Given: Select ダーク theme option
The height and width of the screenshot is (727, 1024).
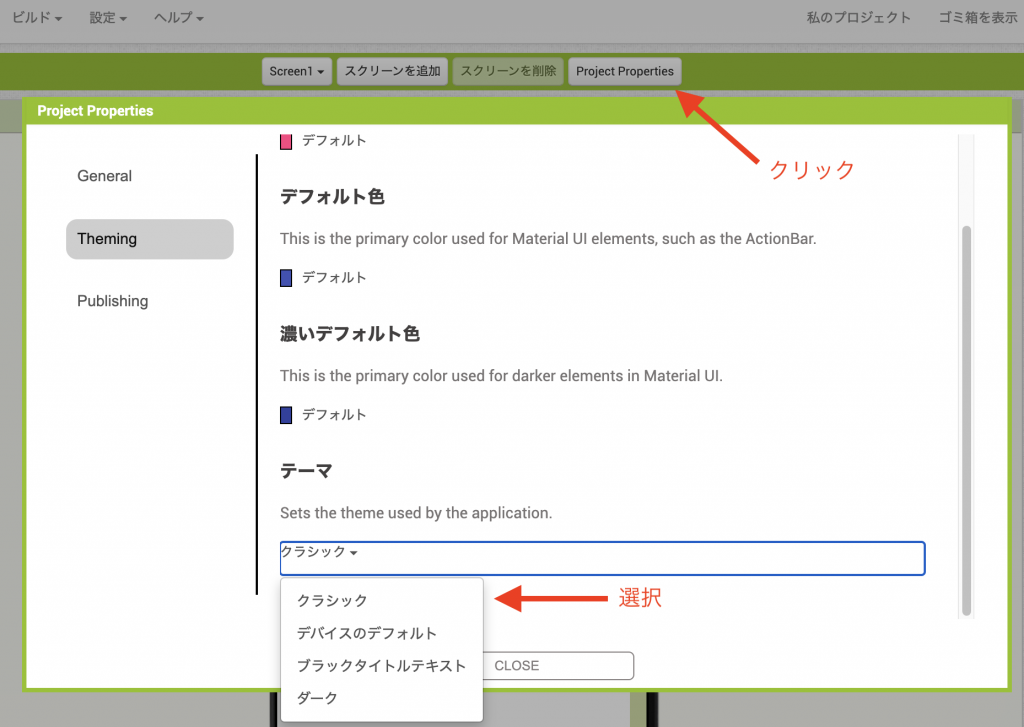Looking at the screenshot, I should click(316, 698).
